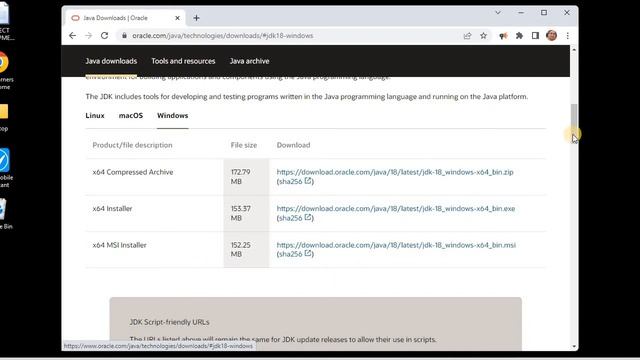Open the Chrome shortcut on the desktop

pyautogui.click(x=3, y=69)
